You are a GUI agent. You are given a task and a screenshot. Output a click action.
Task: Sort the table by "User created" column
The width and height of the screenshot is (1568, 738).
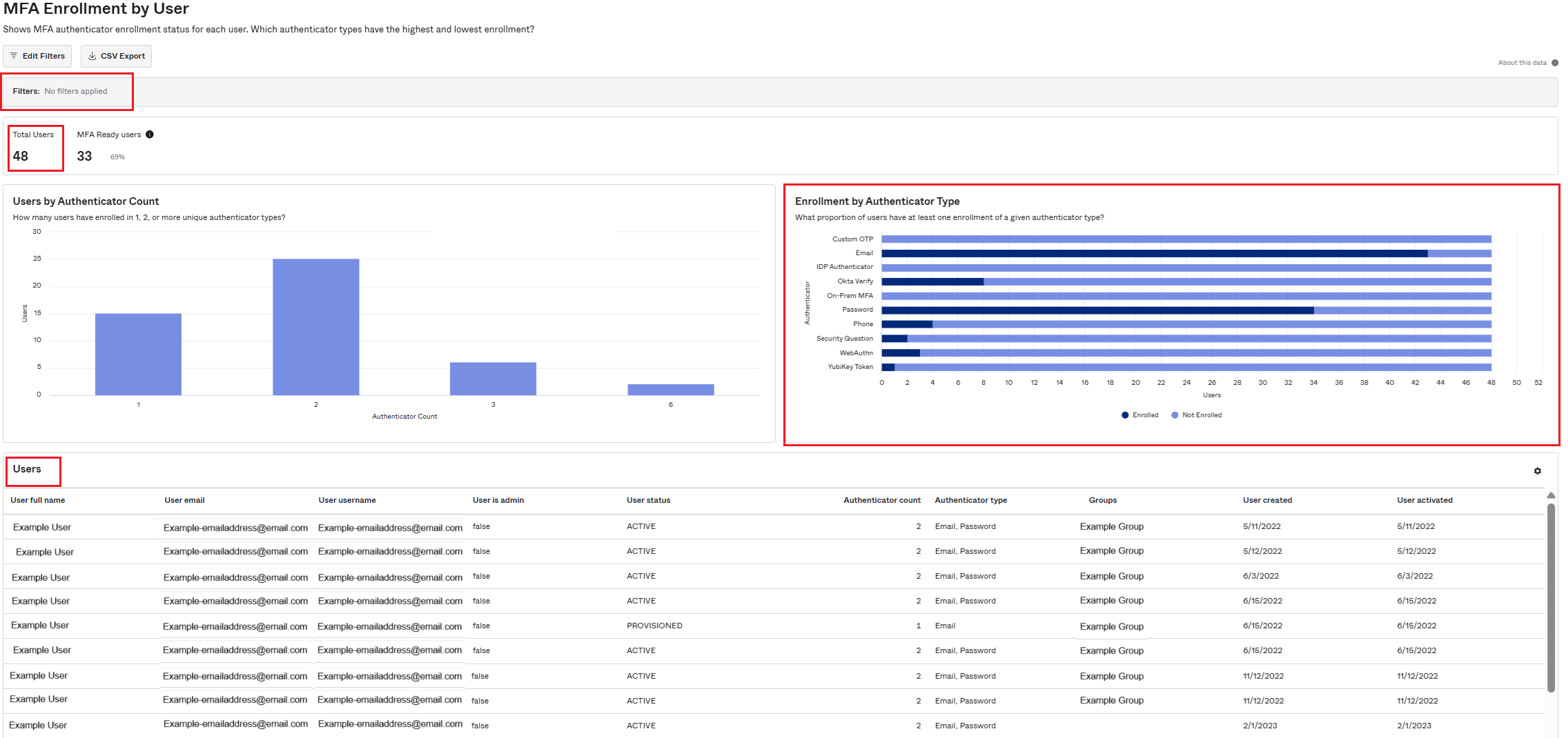coord(1268,500)
